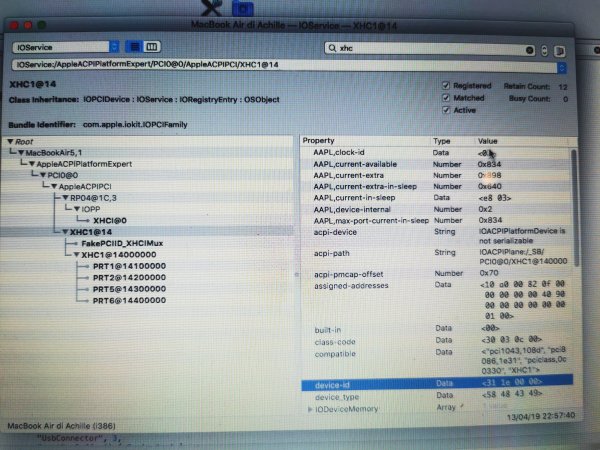600x450 pixels.
Task: Expand the IODeviceMemory property
Action: click(x=310, y=409)
